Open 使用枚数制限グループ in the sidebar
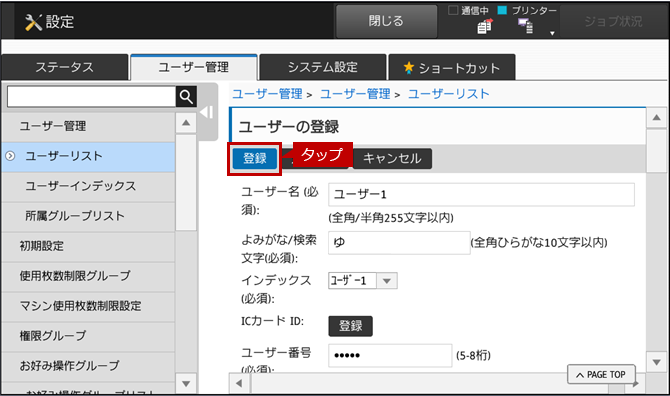Image resolution: width=670 pixels, height=396 pixels. [x=88, y=276]
